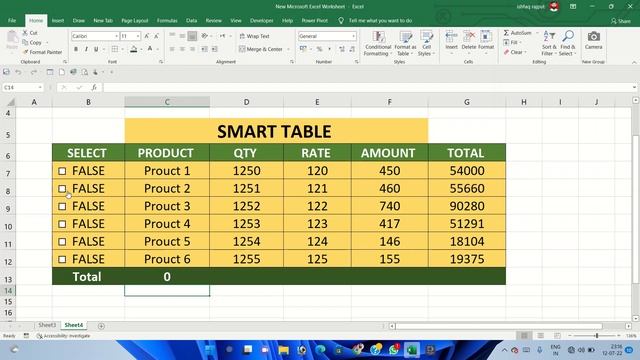Increase font size icon
Screen dimensions: 640x360
click(147, 36)
